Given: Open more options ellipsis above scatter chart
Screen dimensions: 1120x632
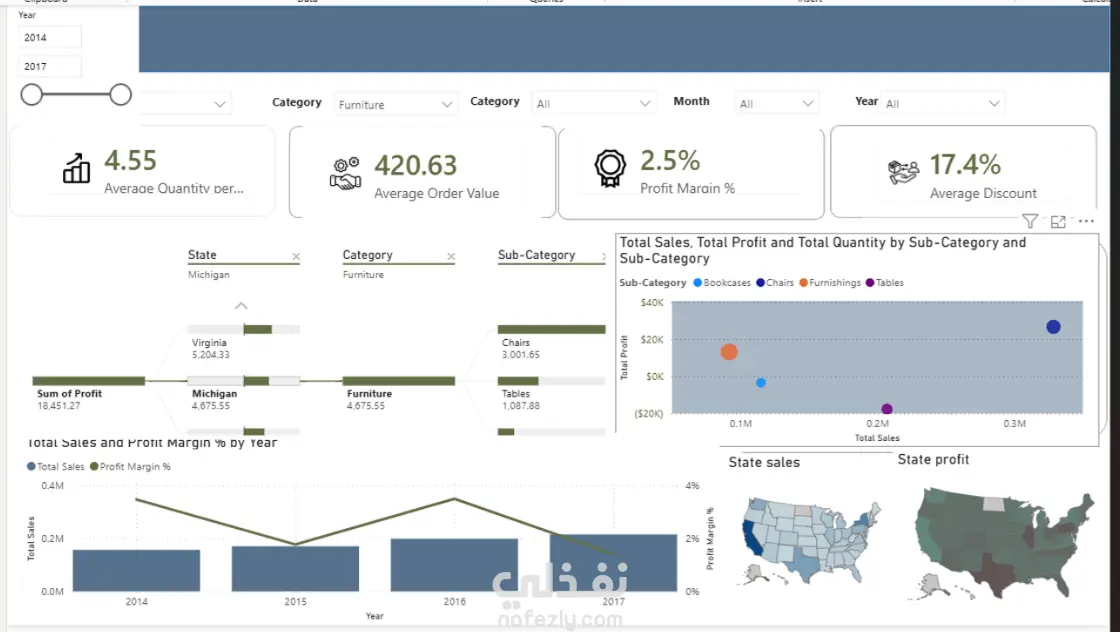Looking at the screenshot, I should coord(1086,221).
